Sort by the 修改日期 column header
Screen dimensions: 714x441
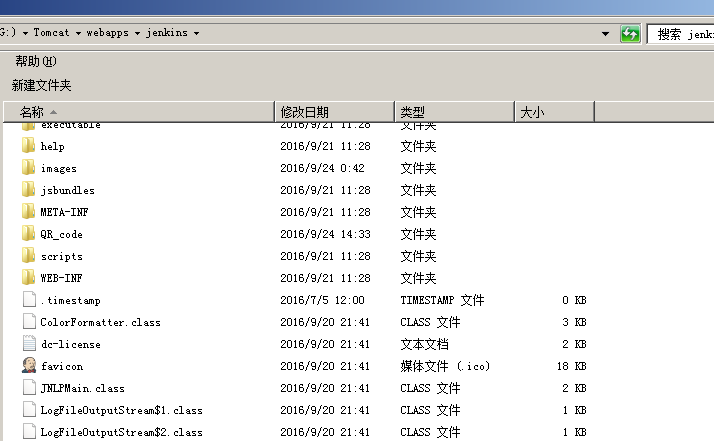(x=335, y=112)
